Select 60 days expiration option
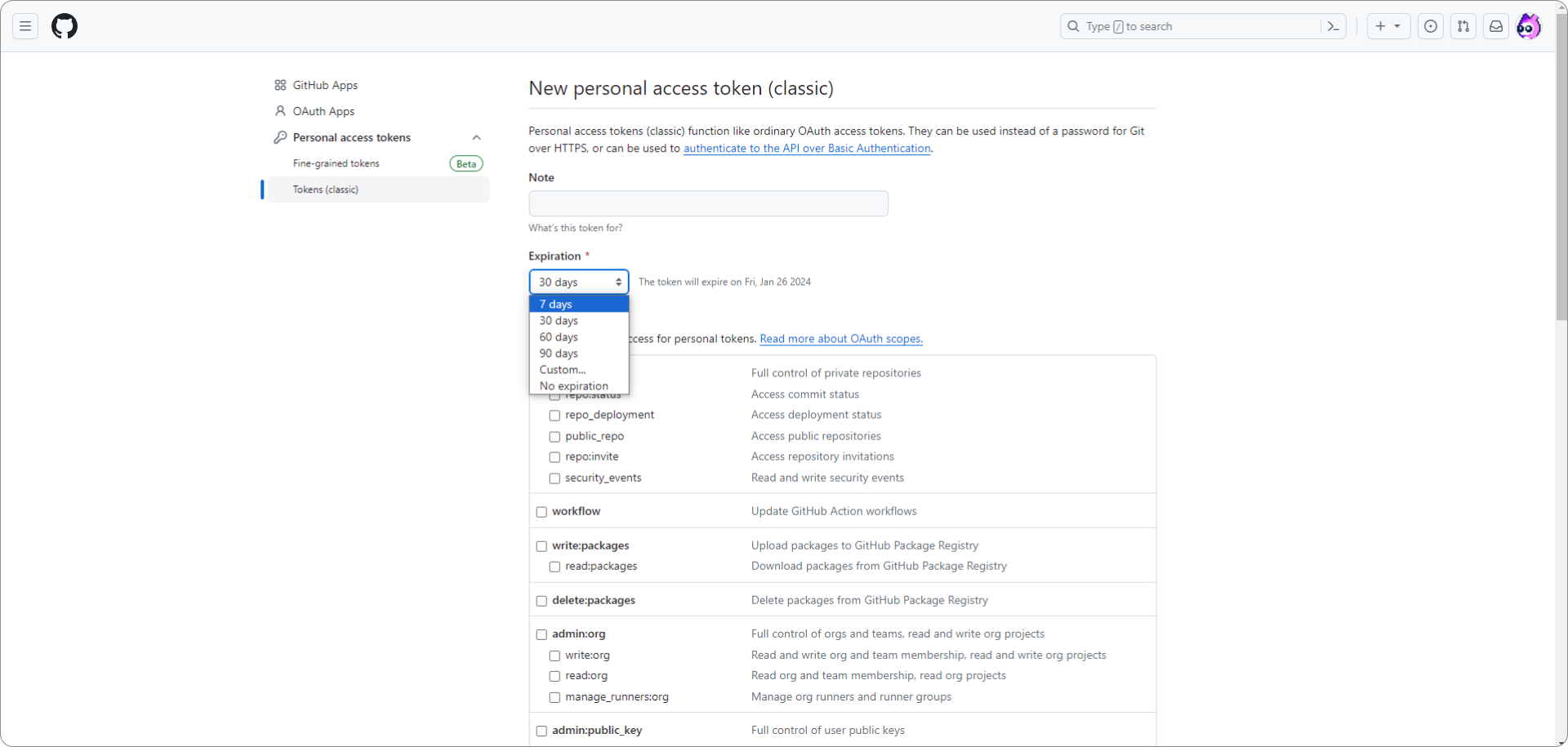Screen dimensions: 1568x747 [x=579, y=336]
